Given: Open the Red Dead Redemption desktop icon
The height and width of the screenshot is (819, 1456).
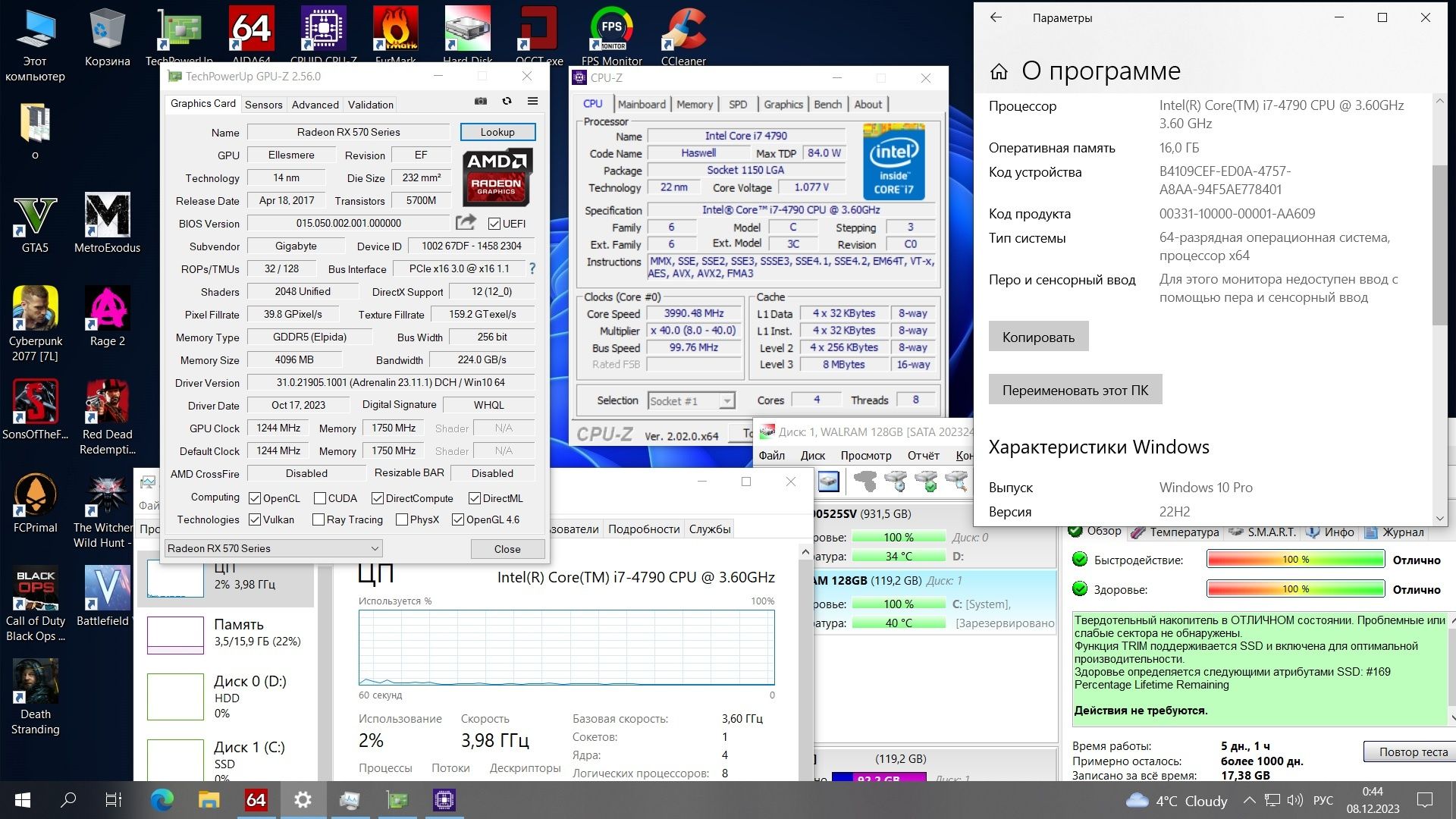Looking at the screenshot, I should tap(107, 417).
